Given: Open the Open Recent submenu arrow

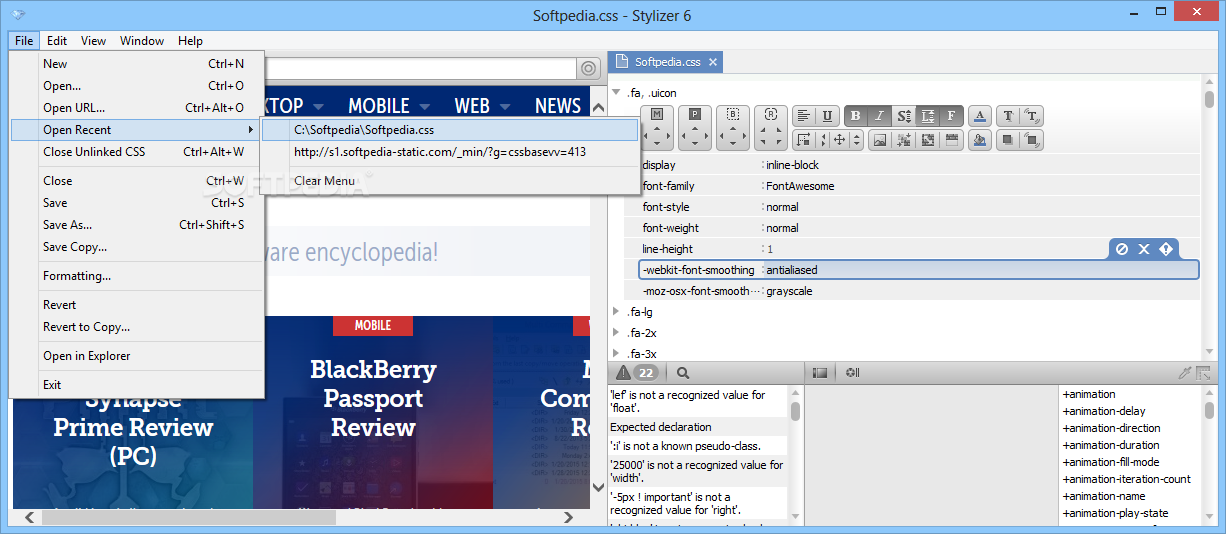Looking at the screenshot, I should tap(250, 130).
